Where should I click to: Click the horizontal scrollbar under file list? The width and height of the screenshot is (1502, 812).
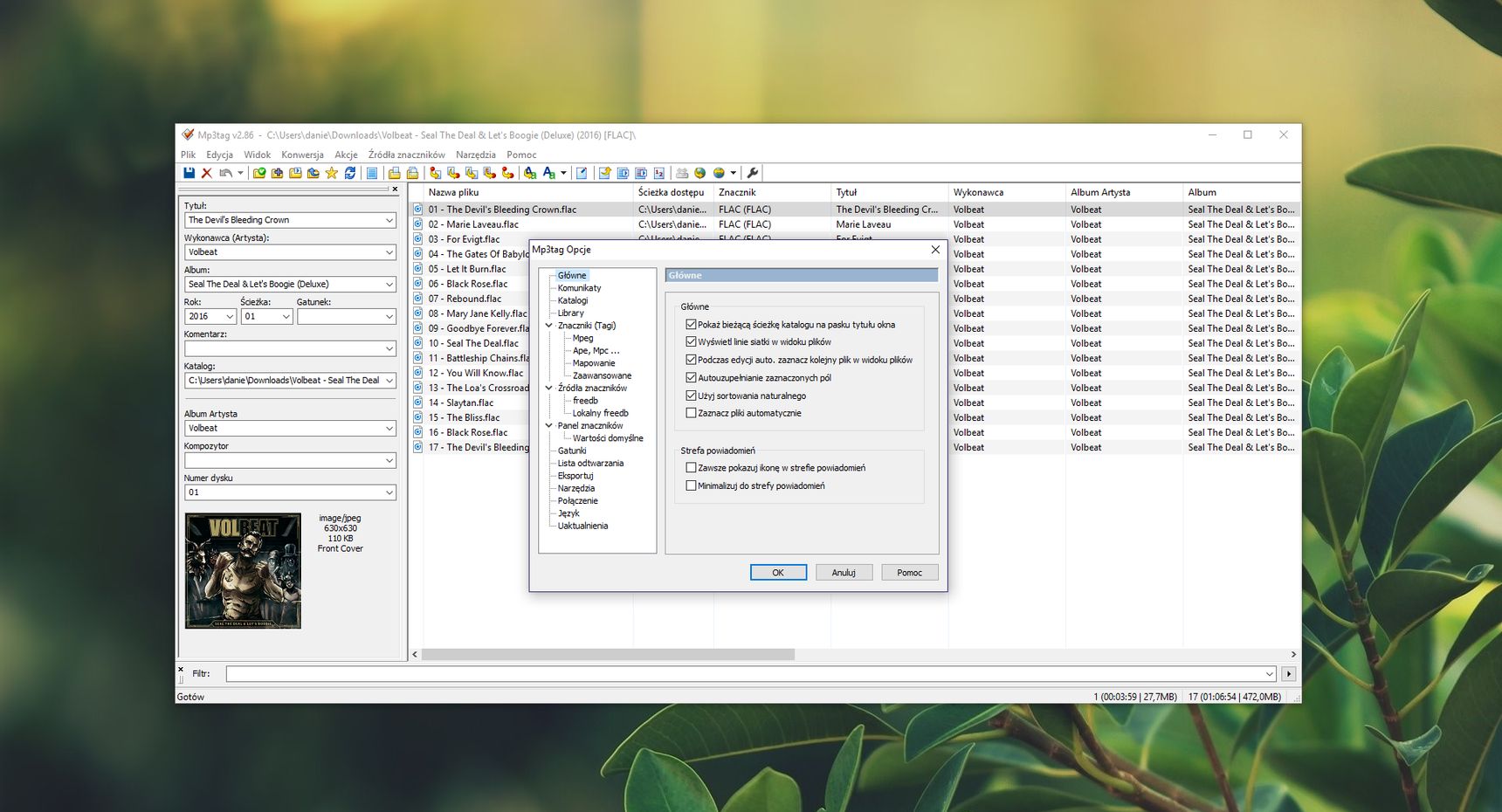(609, 654)
